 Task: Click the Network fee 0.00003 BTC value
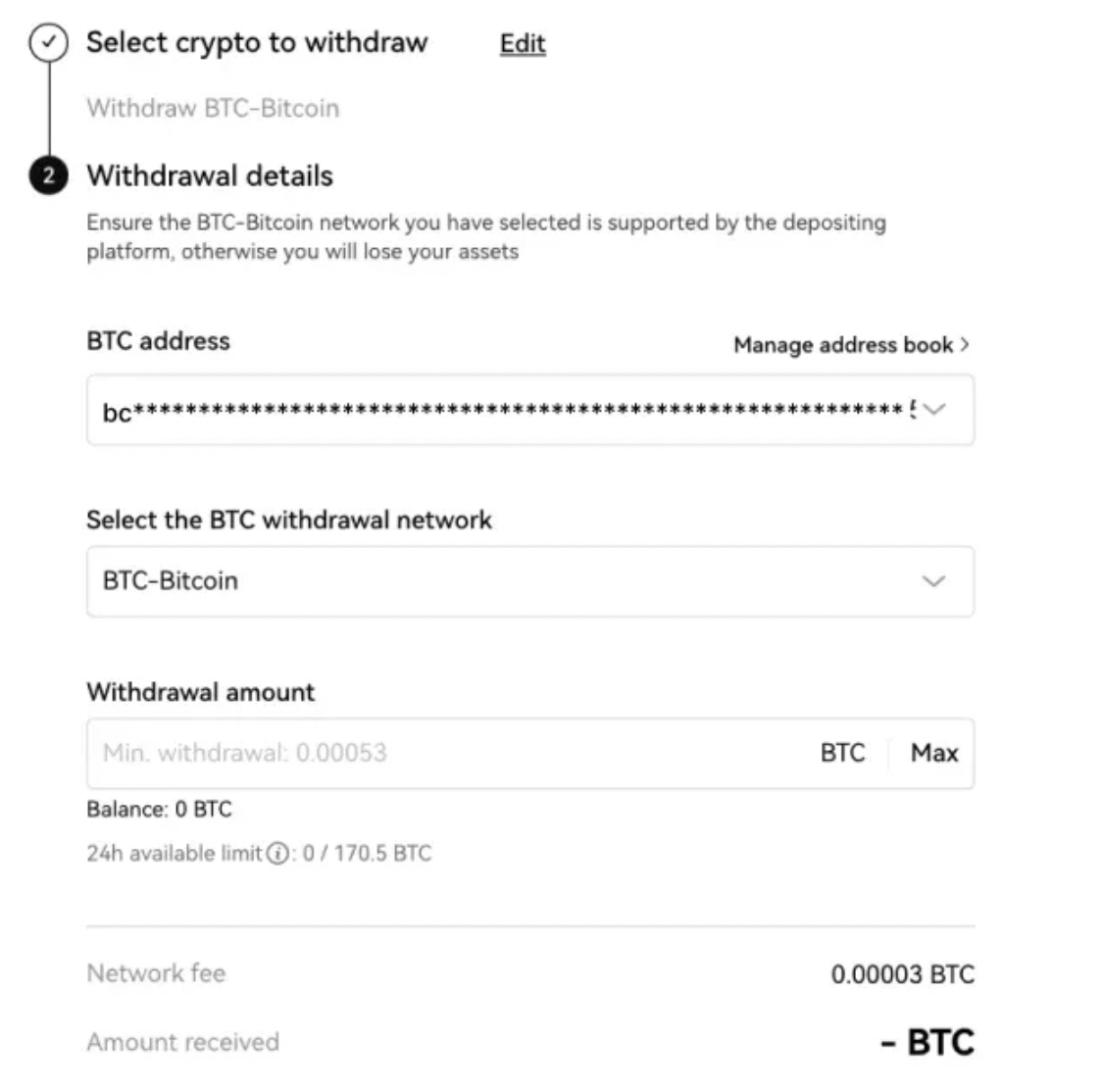point(902,974)
